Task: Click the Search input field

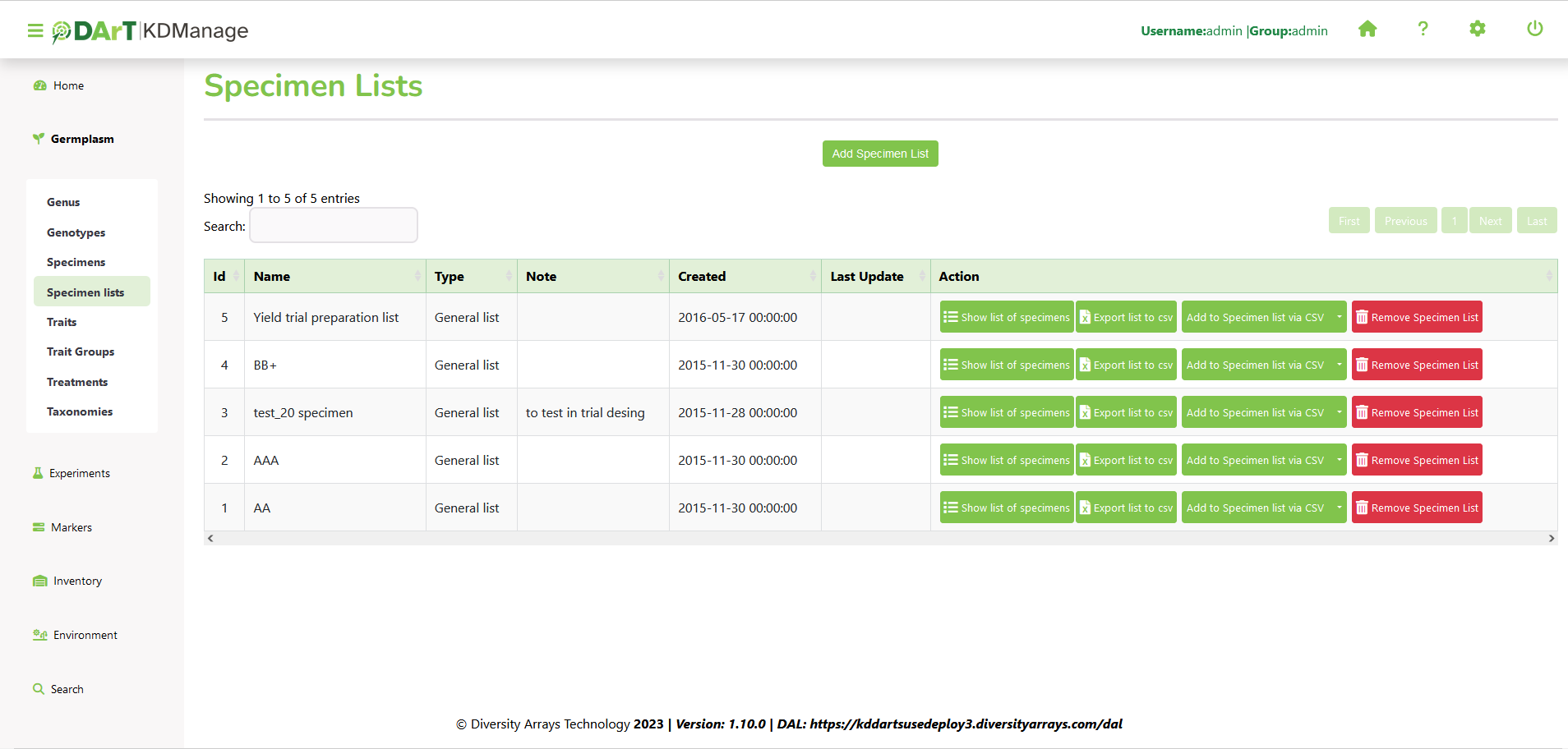Action: click(334, 226)
